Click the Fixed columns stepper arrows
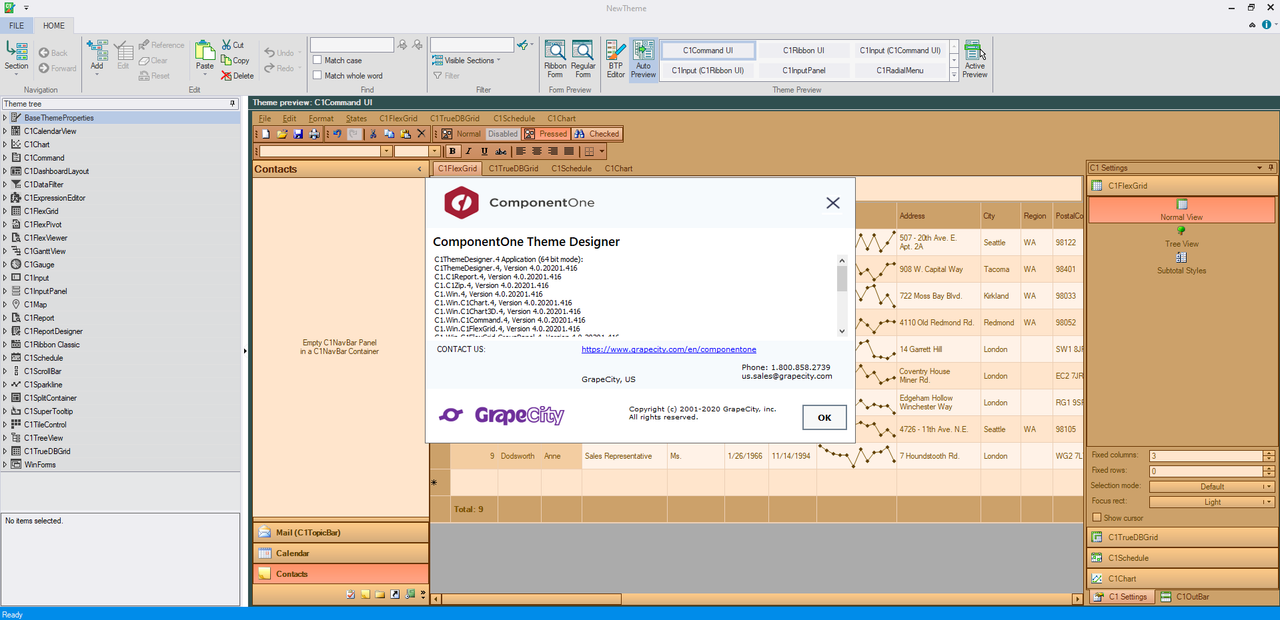1280x620 pixels. pos(1269,455)
